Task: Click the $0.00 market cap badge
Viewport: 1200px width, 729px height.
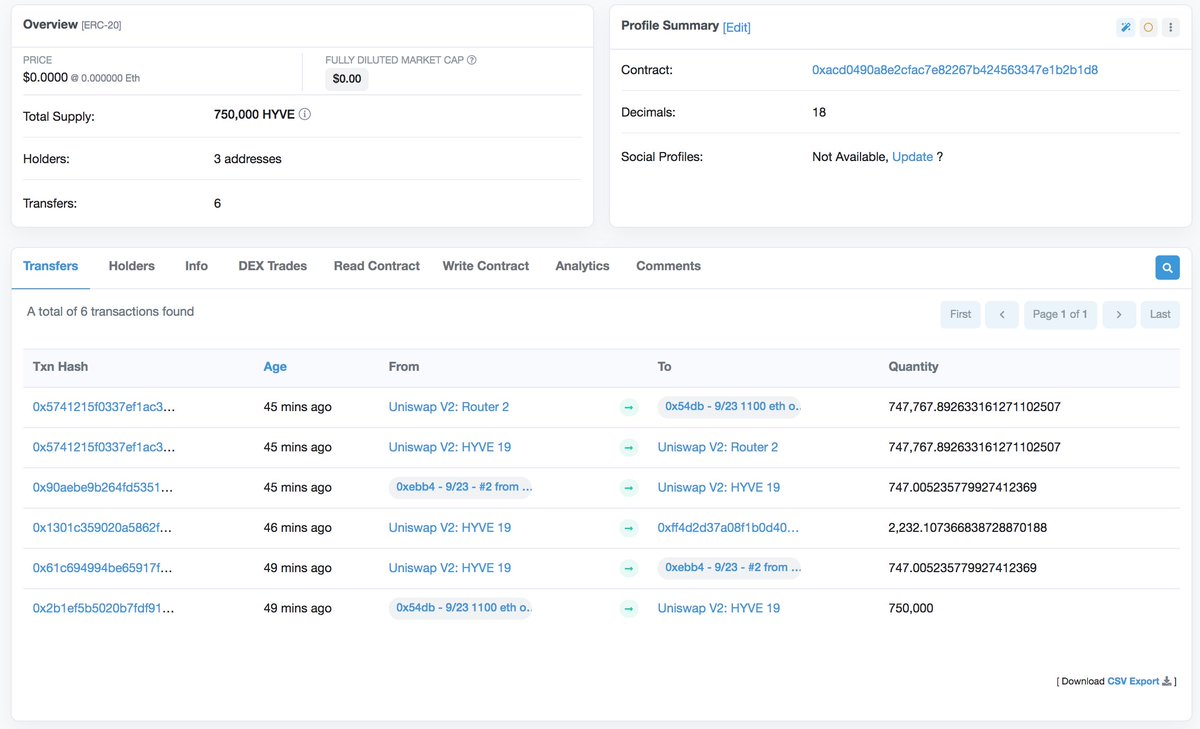Action: pyautogui.click(x=347, y=79)
